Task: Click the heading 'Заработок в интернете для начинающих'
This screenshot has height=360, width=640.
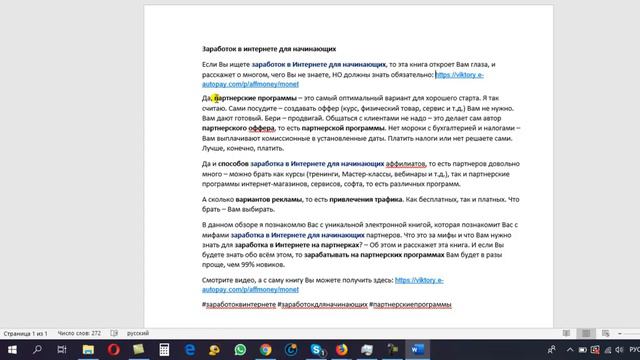Action: (269, 49)
